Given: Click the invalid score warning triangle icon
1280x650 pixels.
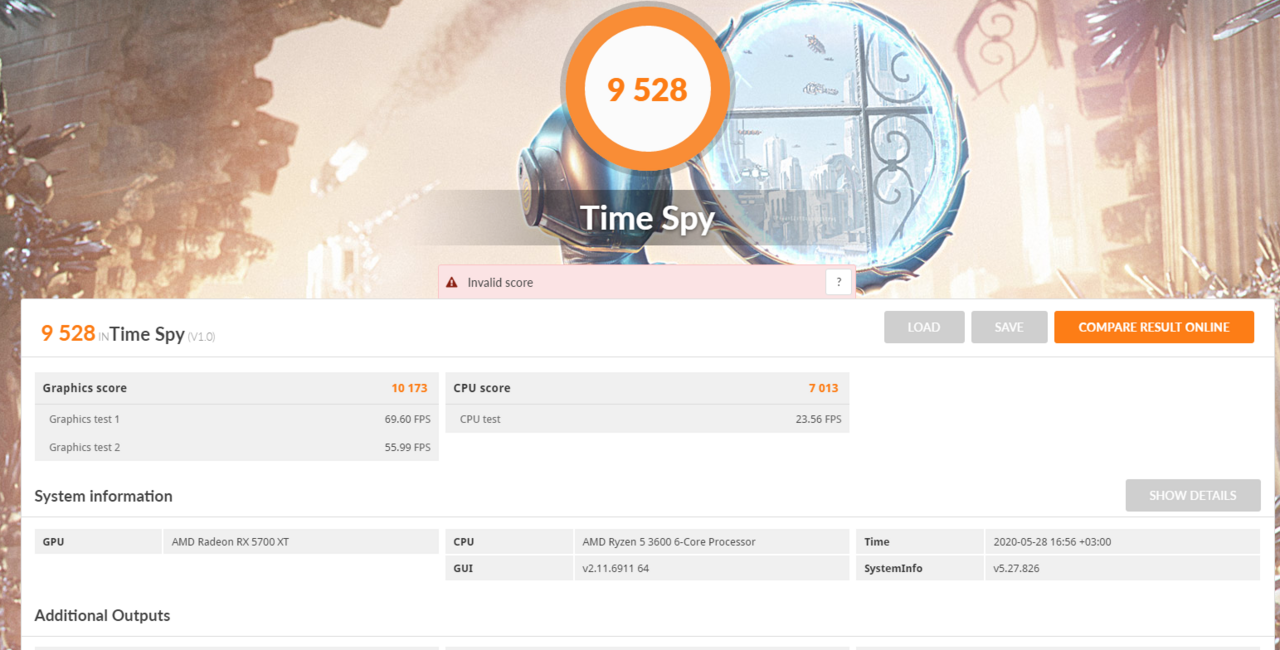Looking at the screenshot, I should coord(452,283).
